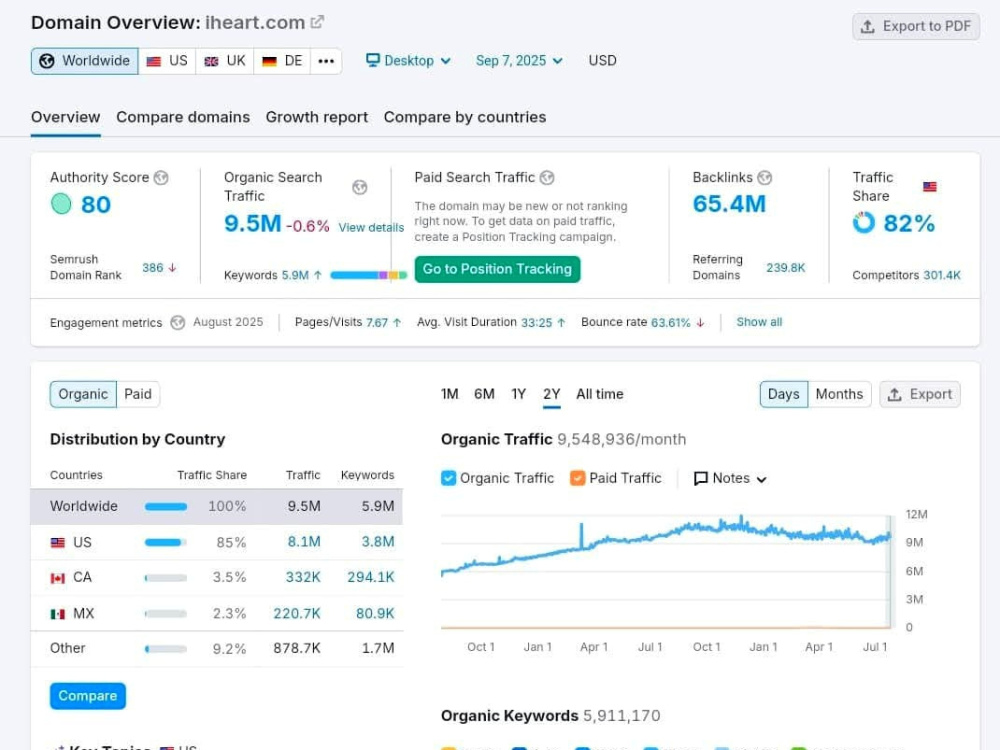Screen dimensions: 1000x750
Task: Click the Paid Search Traffic globe icon
Action: [547, 177]
